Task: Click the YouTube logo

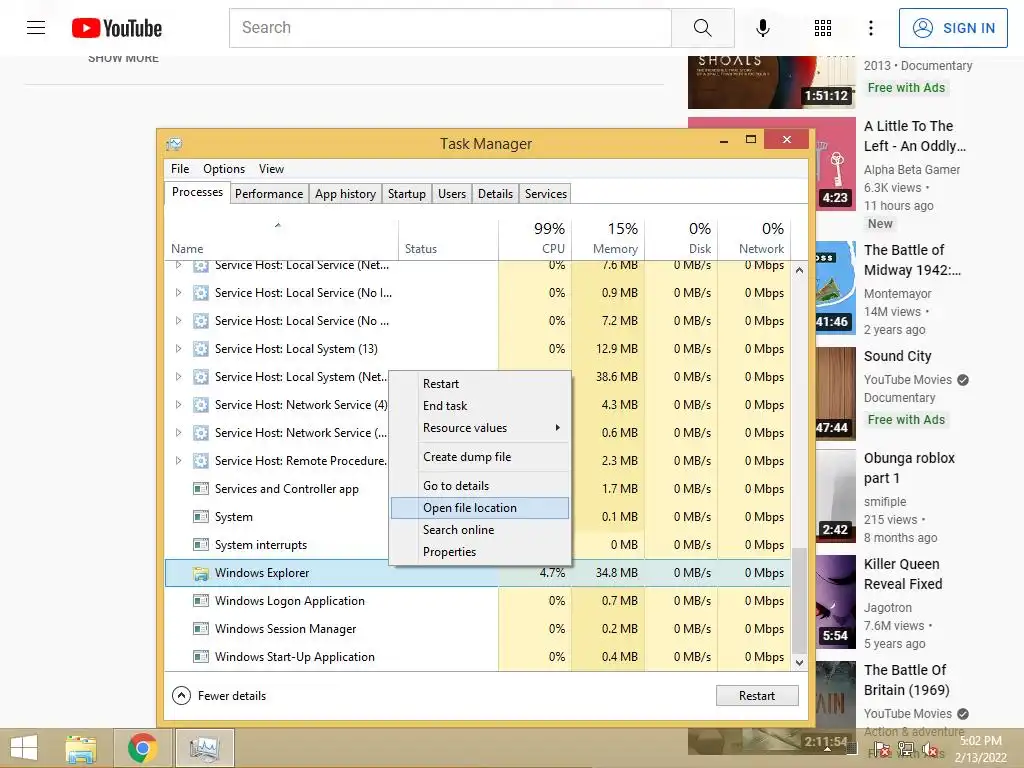Action: point(117,28)
